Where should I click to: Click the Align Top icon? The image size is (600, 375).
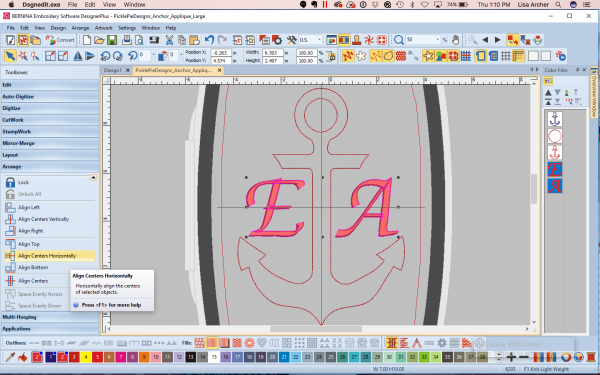[10, 244]
